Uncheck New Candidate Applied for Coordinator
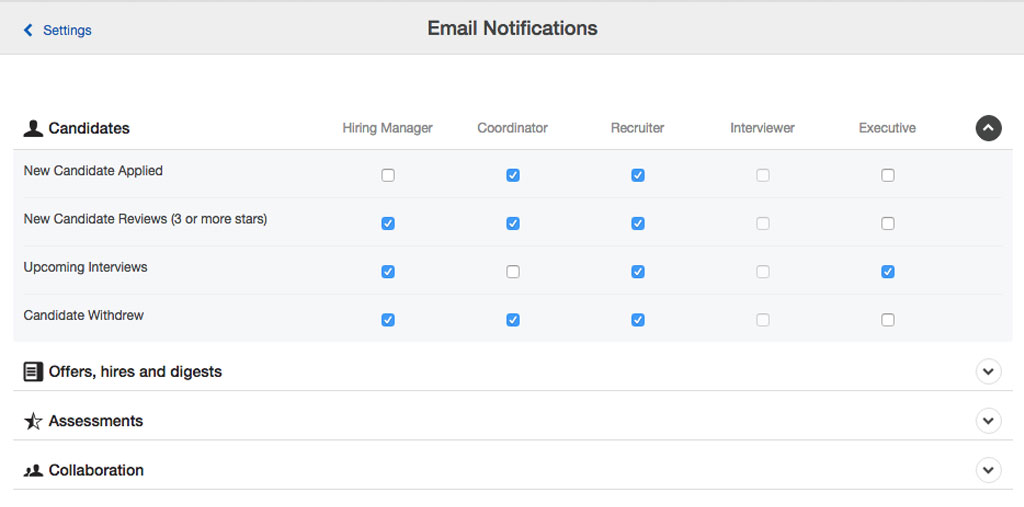 (513, 175)
